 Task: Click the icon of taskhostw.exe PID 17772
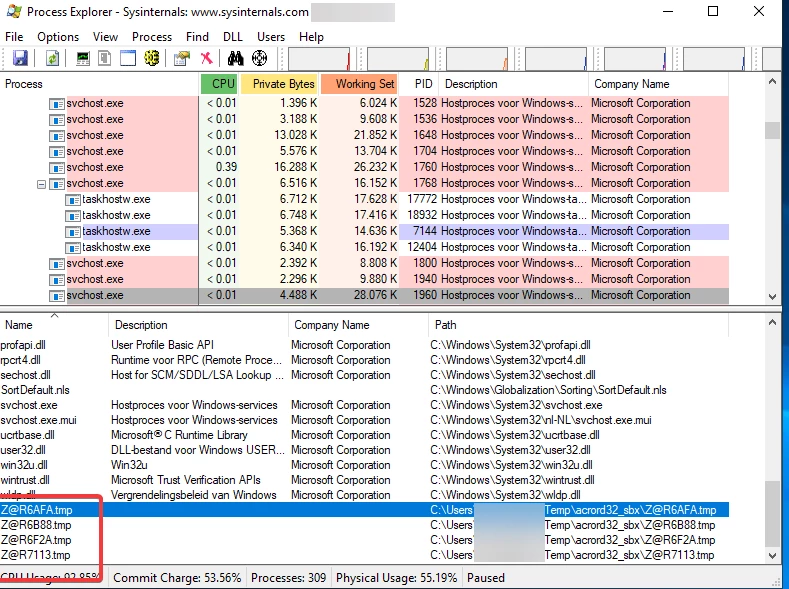coord(73,200)
